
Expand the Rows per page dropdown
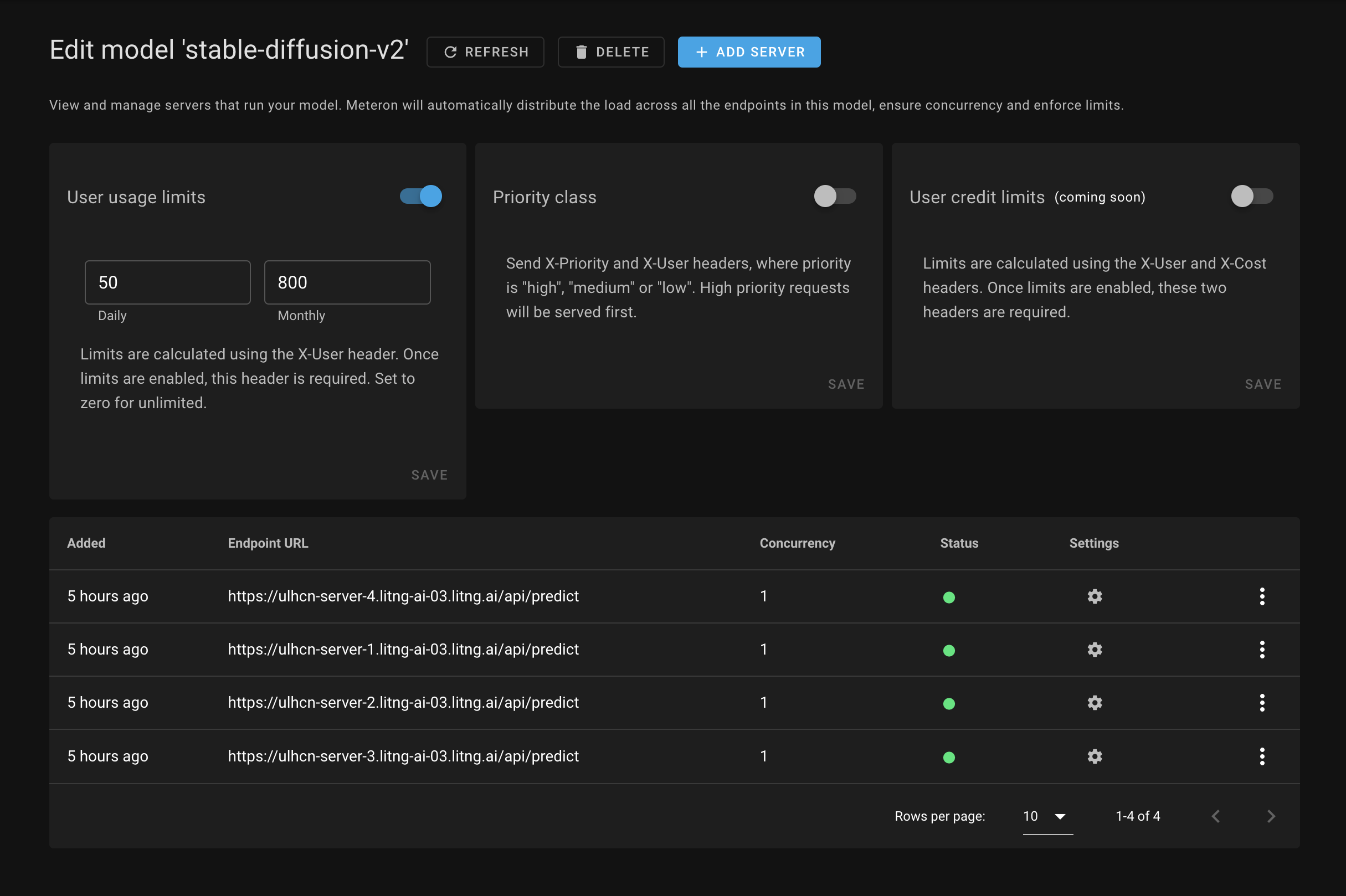(1047, 816)
